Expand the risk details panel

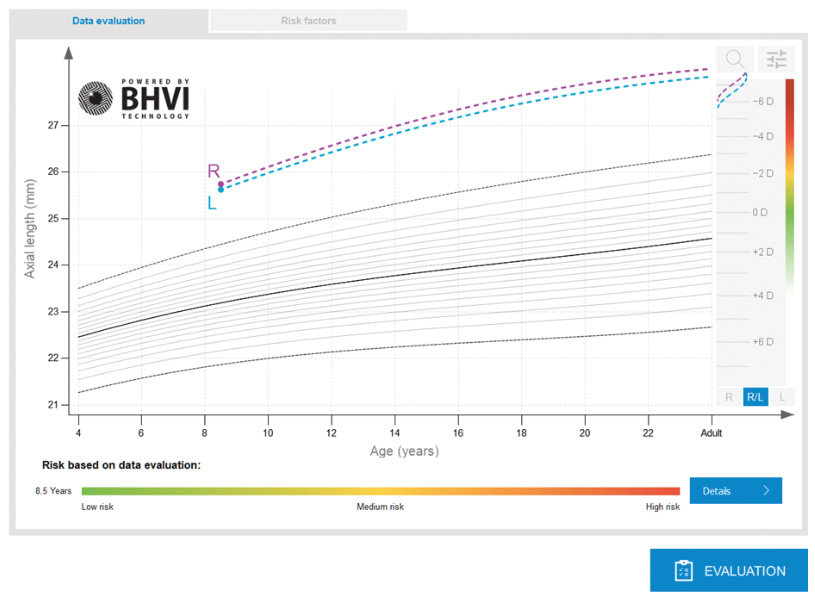[x=735, y=490]
